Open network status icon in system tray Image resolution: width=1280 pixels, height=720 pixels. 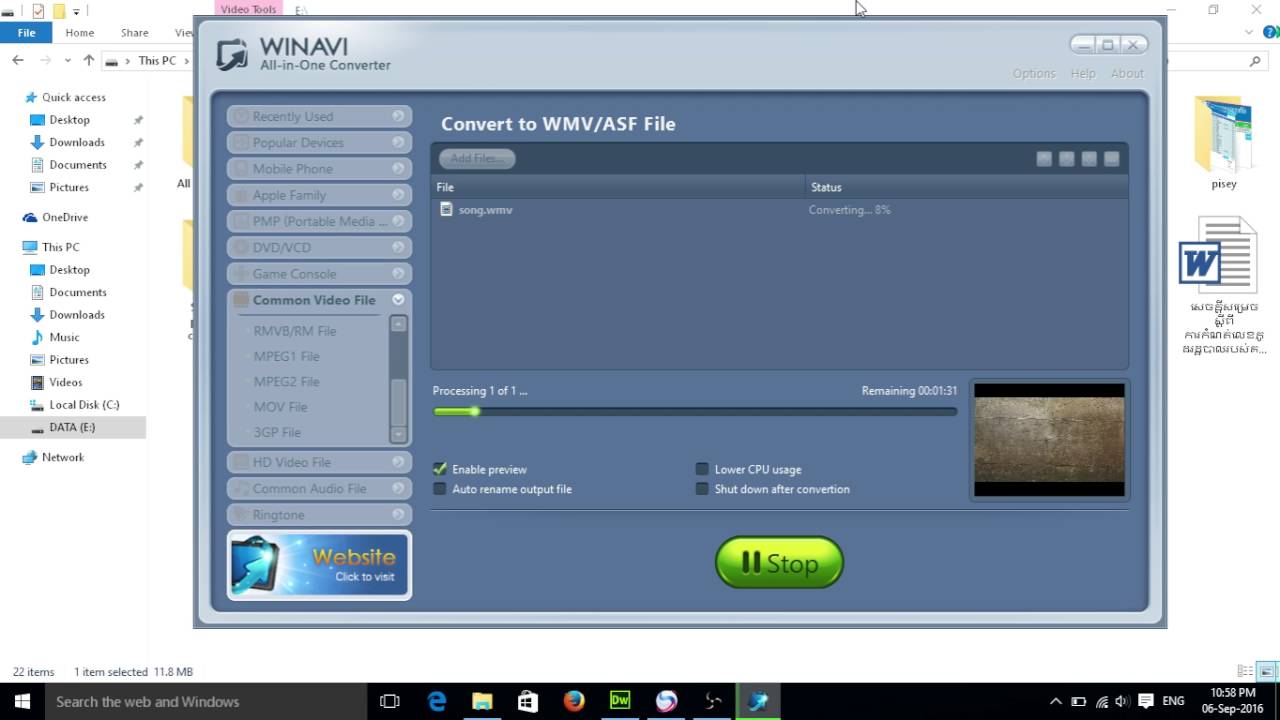tap(1101, 701)
